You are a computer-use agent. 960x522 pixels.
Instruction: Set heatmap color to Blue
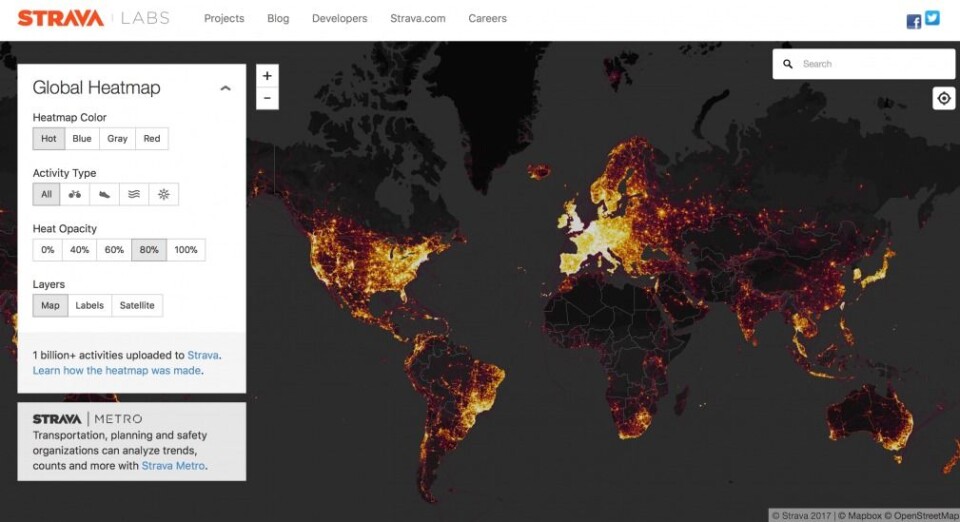82,139
